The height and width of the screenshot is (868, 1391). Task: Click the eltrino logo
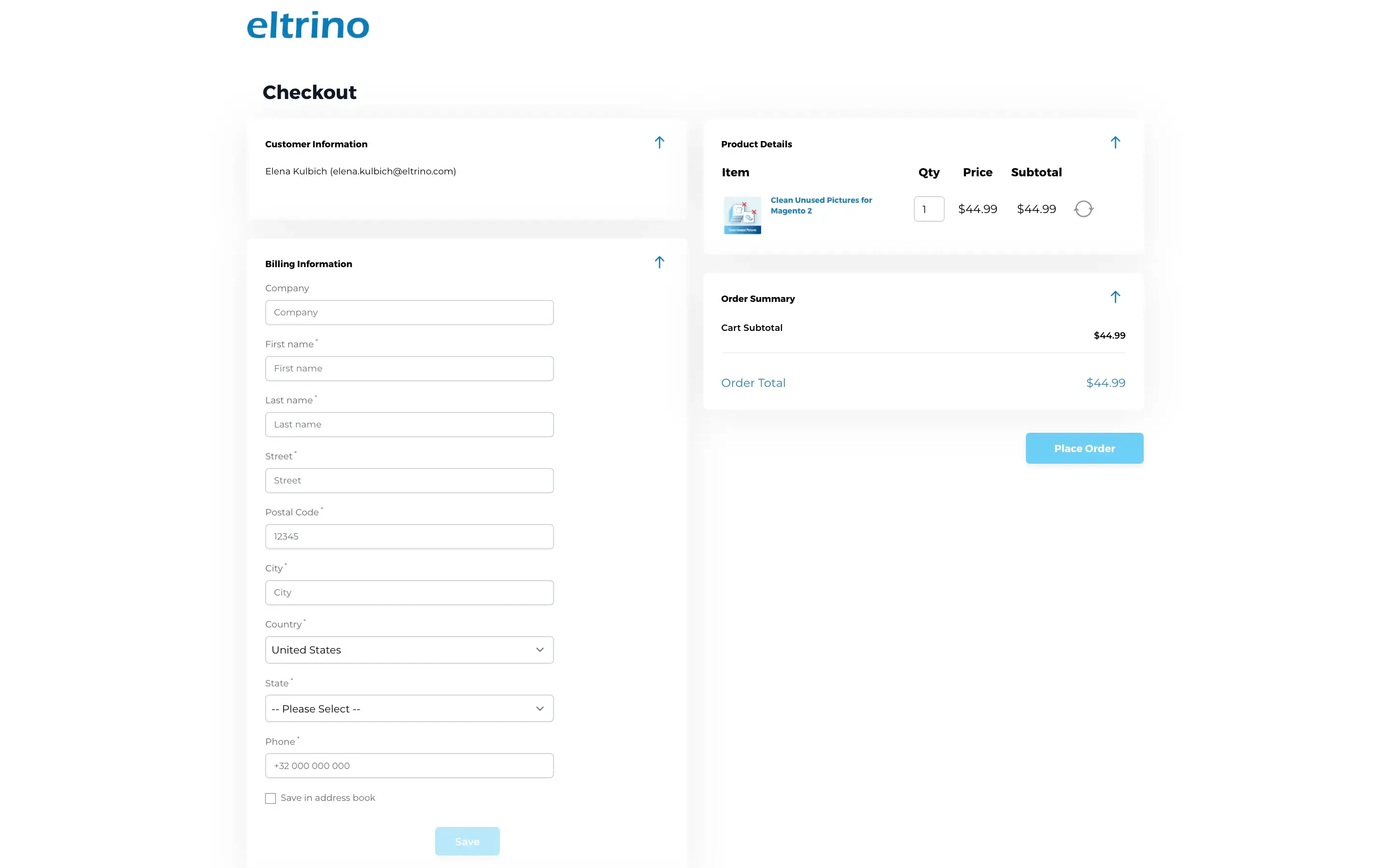coord(308,25)
